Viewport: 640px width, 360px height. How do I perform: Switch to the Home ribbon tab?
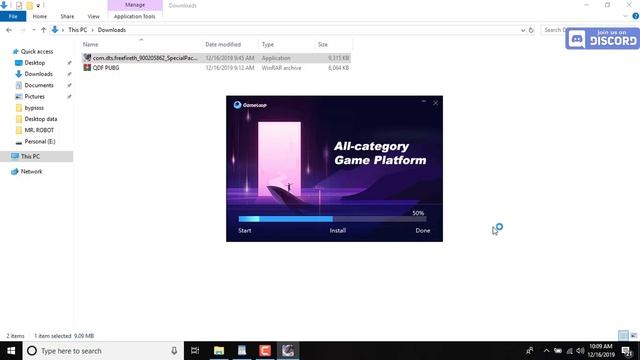tap(40, 16)
